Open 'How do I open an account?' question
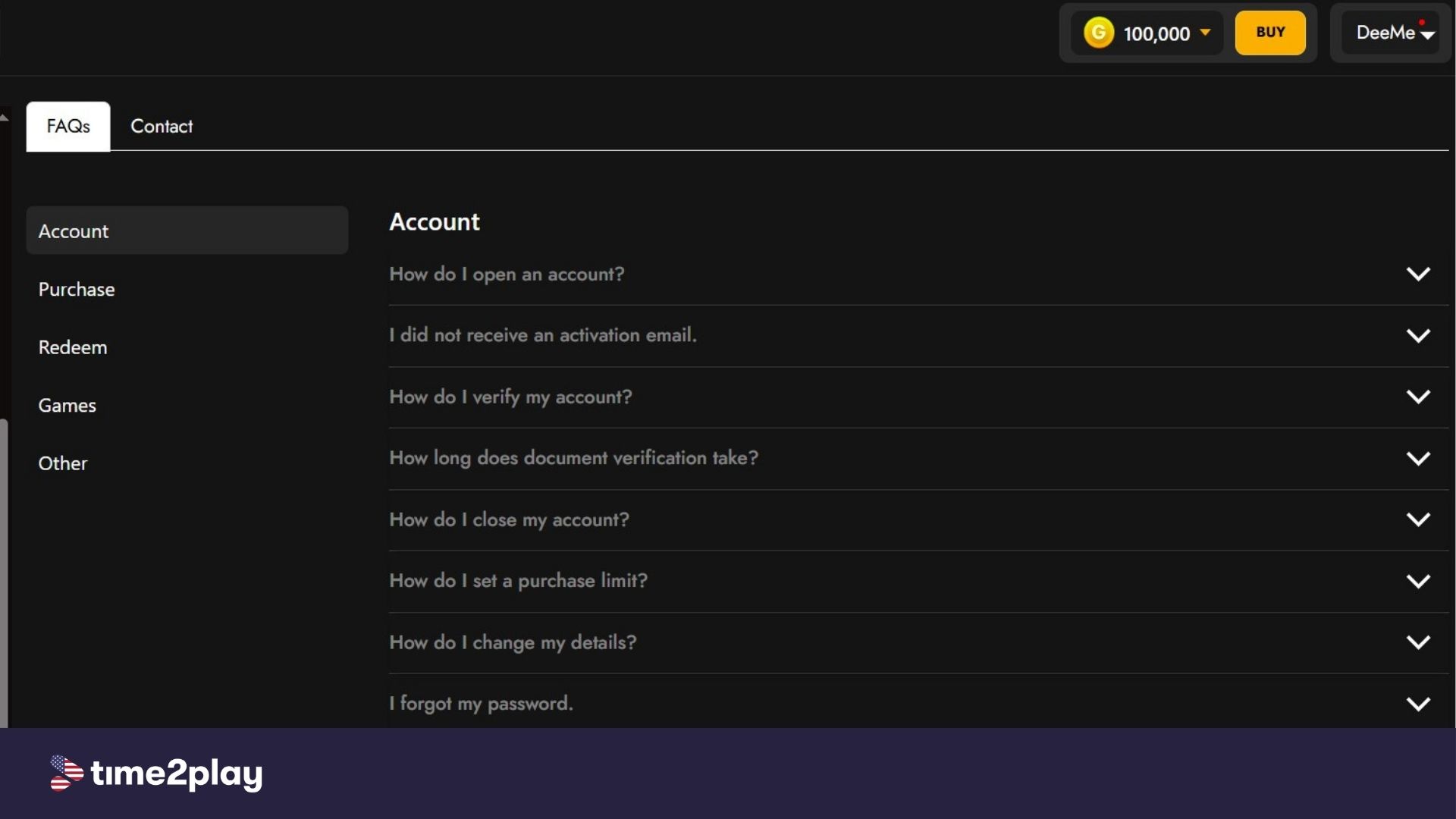The image size is (1456, 819). (x=507, y=274)
